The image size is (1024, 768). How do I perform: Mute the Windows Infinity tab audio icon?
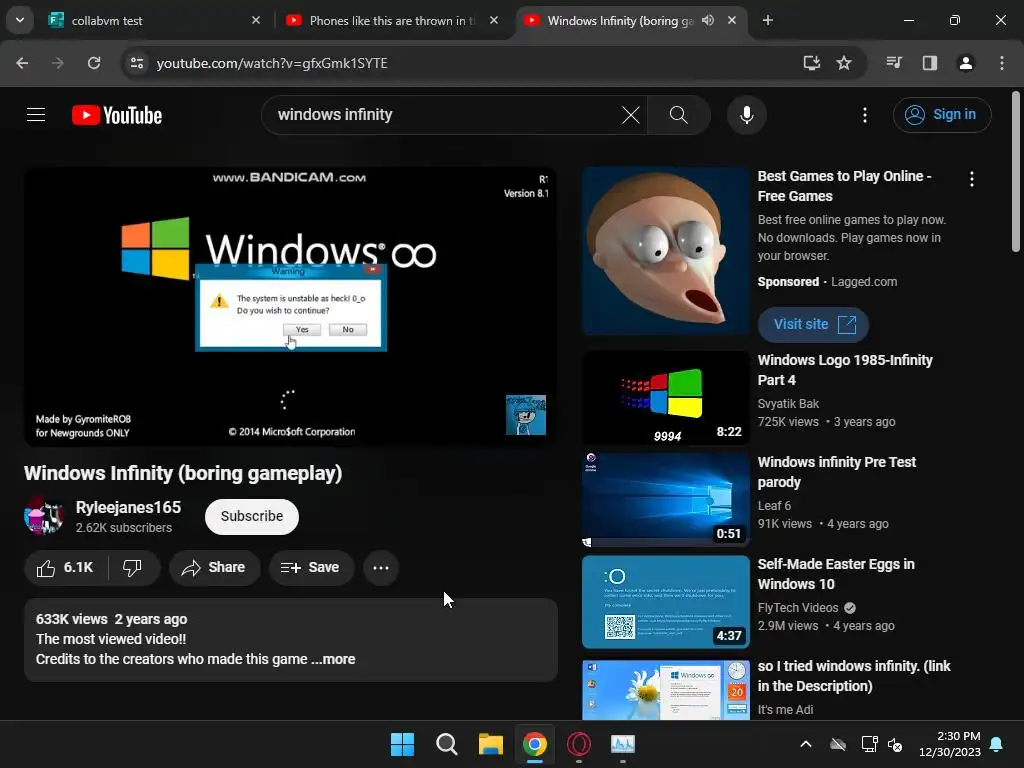click(x=708, y=21)
